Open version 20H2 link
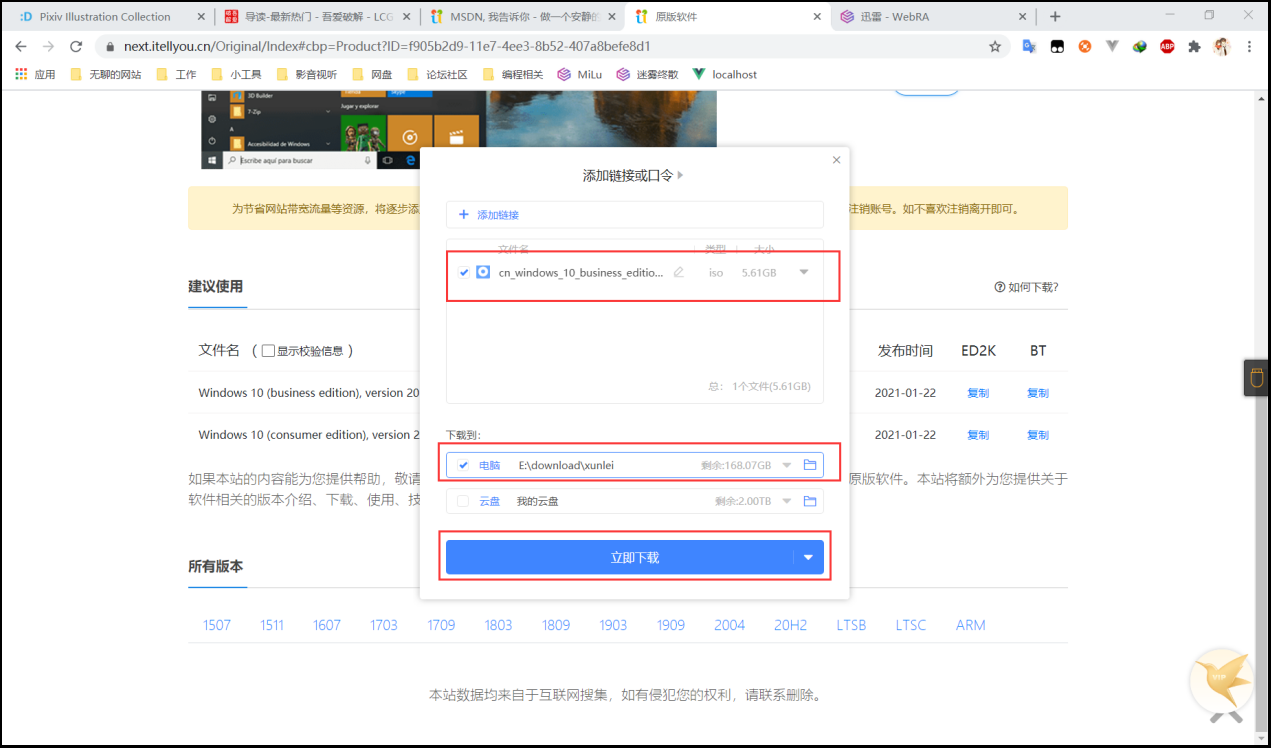 [x=790, y=624]
